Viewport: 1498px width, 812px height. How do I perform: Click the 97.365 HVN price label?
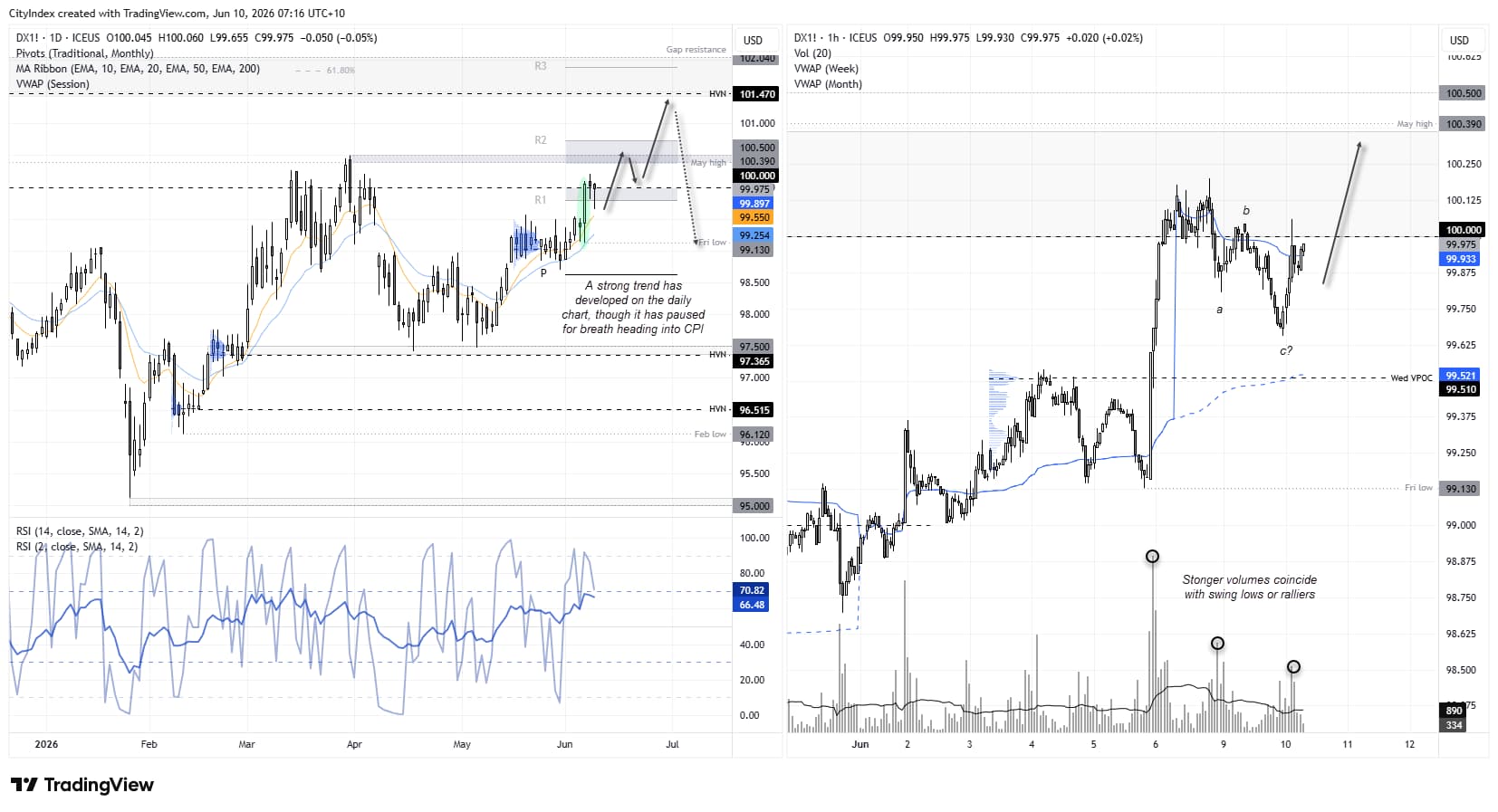pos(754,361)
